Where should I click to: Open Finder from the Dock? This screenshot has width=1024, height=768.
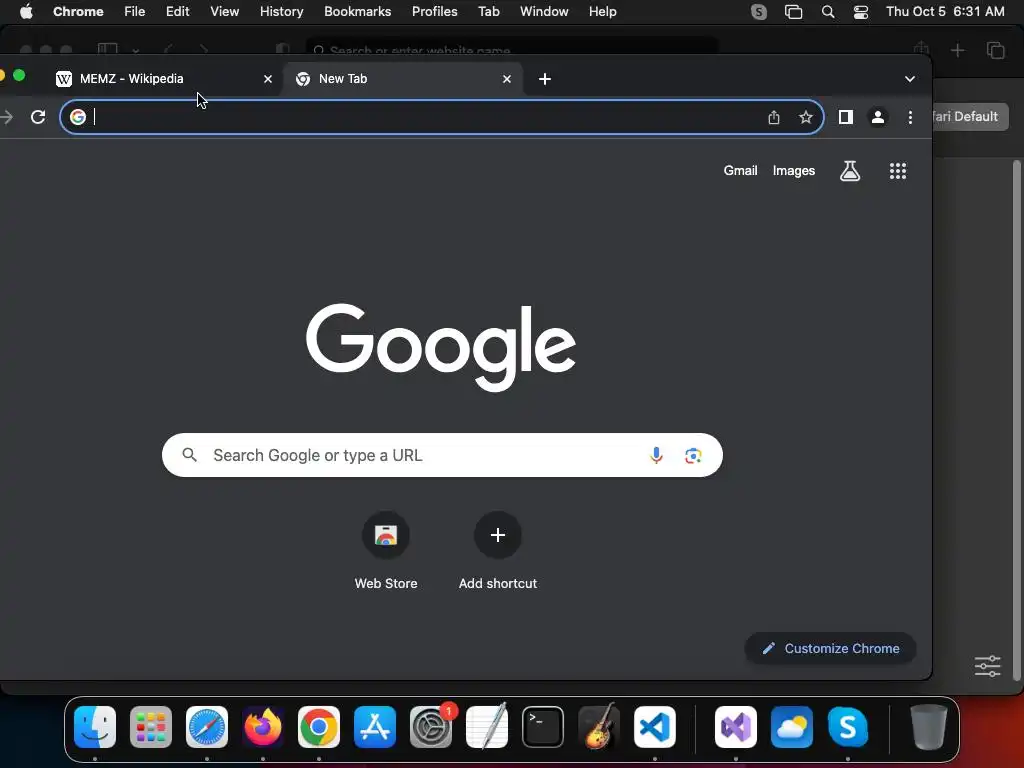tap(95, 727)
